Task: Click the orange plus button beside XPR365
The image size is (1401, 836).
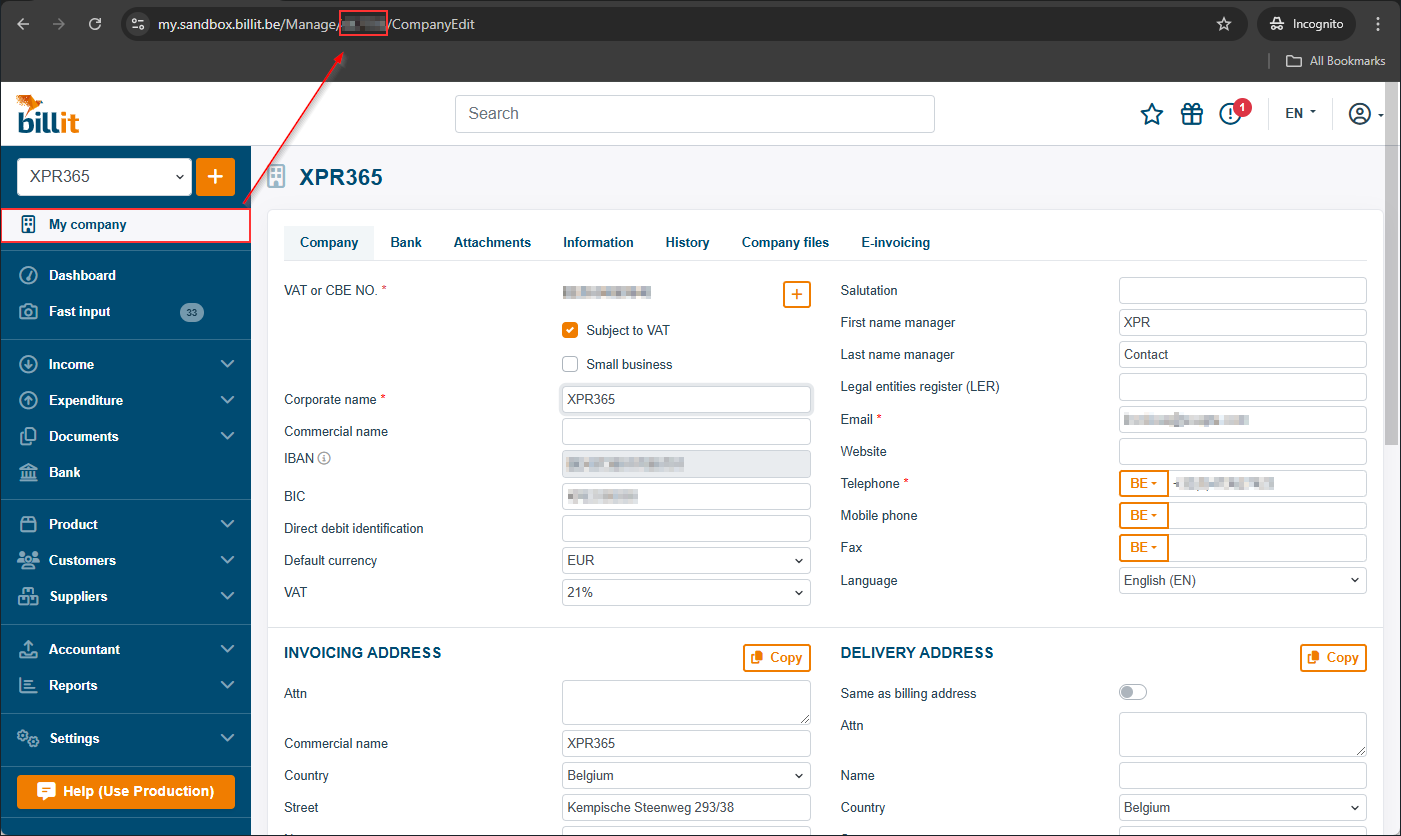Action: [x=215, y=176]
